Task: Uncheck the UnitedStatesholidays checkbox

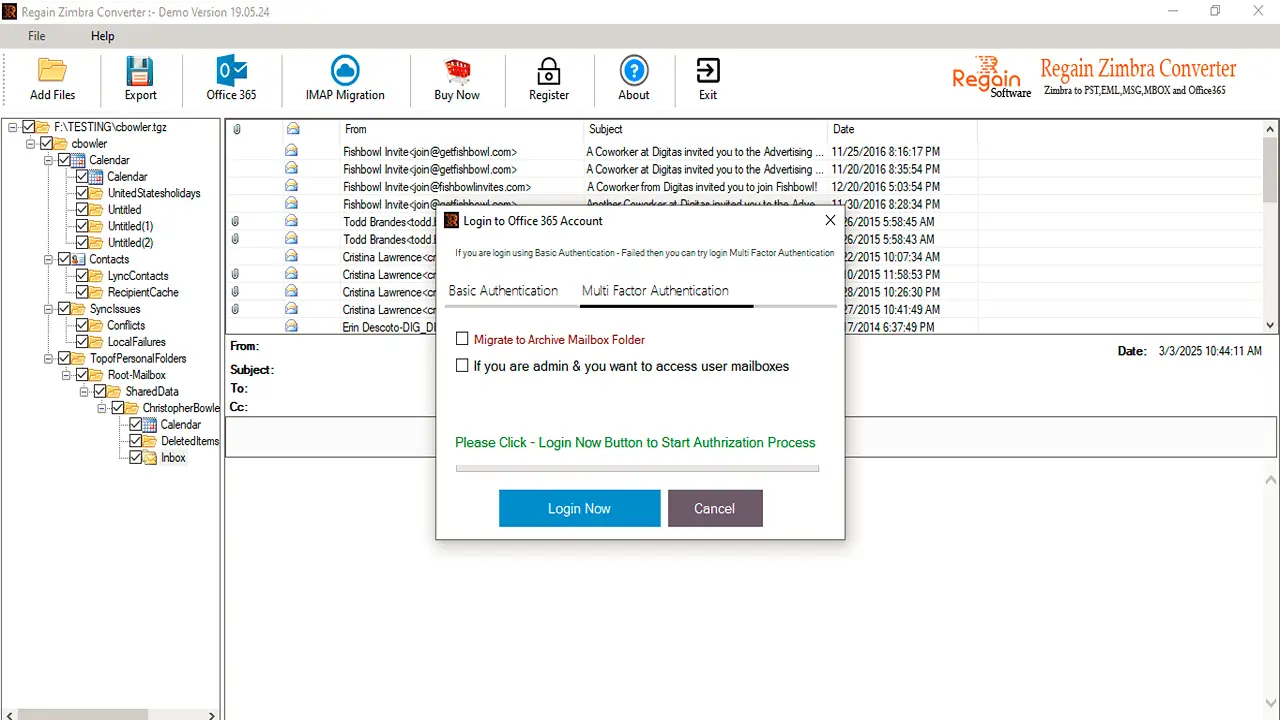Action: pos(83,193)
